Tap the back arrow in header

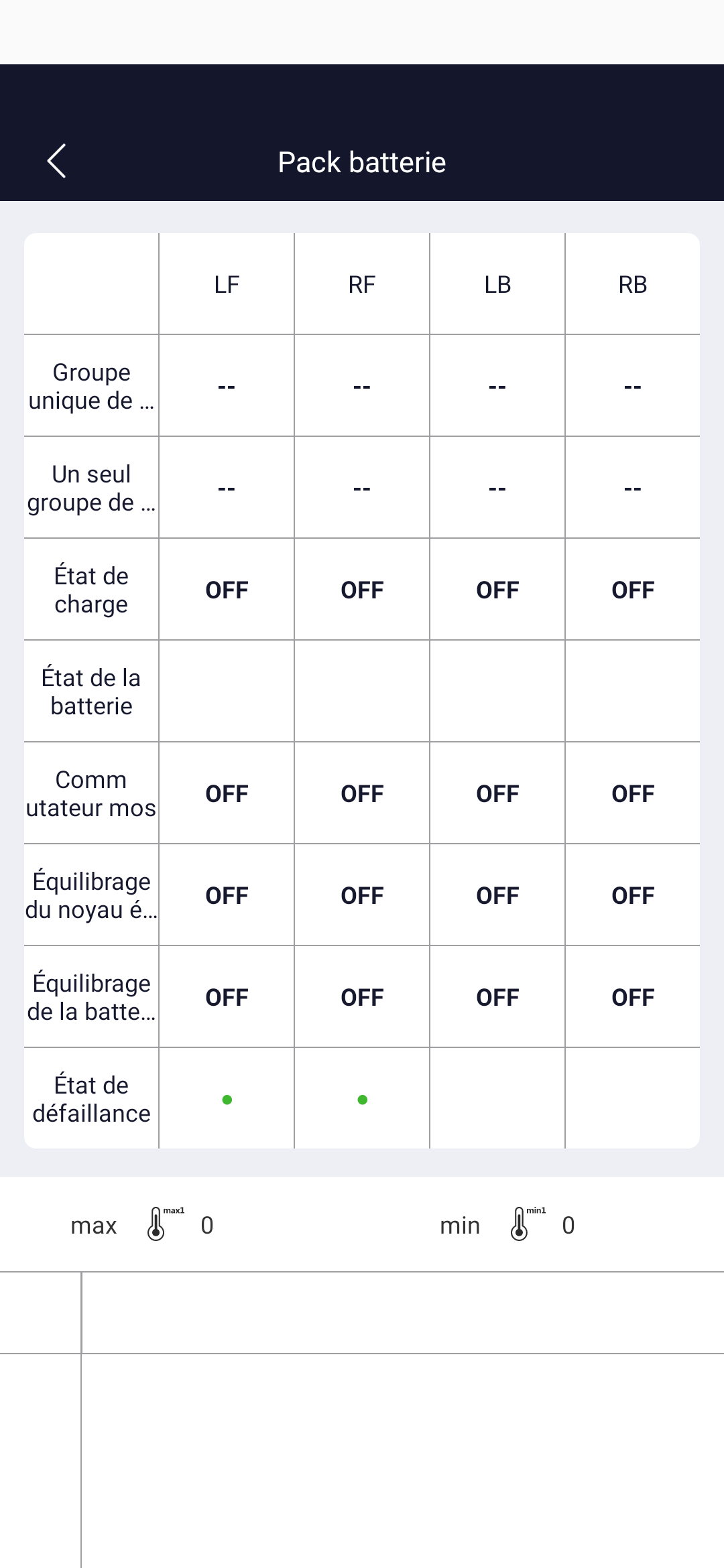pos(57,161)
